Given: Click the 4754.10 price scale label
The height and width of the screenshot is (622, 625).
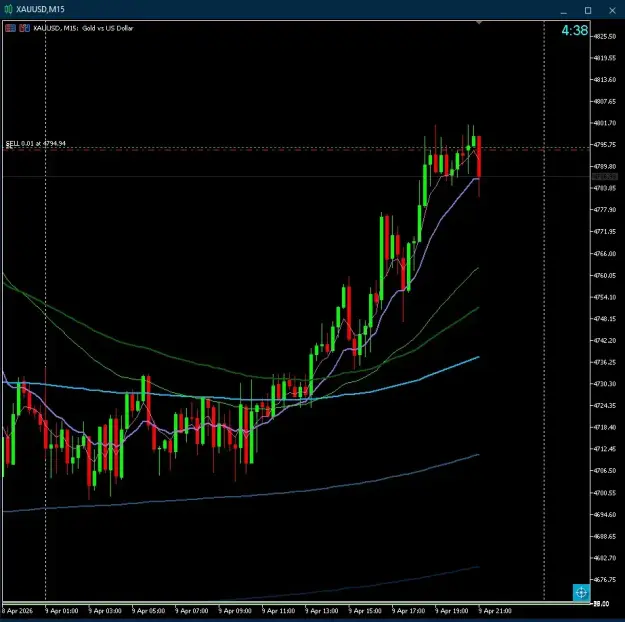Looking at the screenshot, I should pos(605,297).
